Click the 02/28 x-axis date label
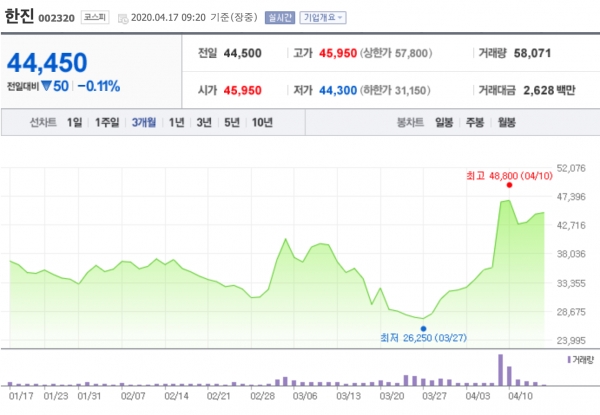The width and height of the screenshot is (600, 415). pos(262,396)
